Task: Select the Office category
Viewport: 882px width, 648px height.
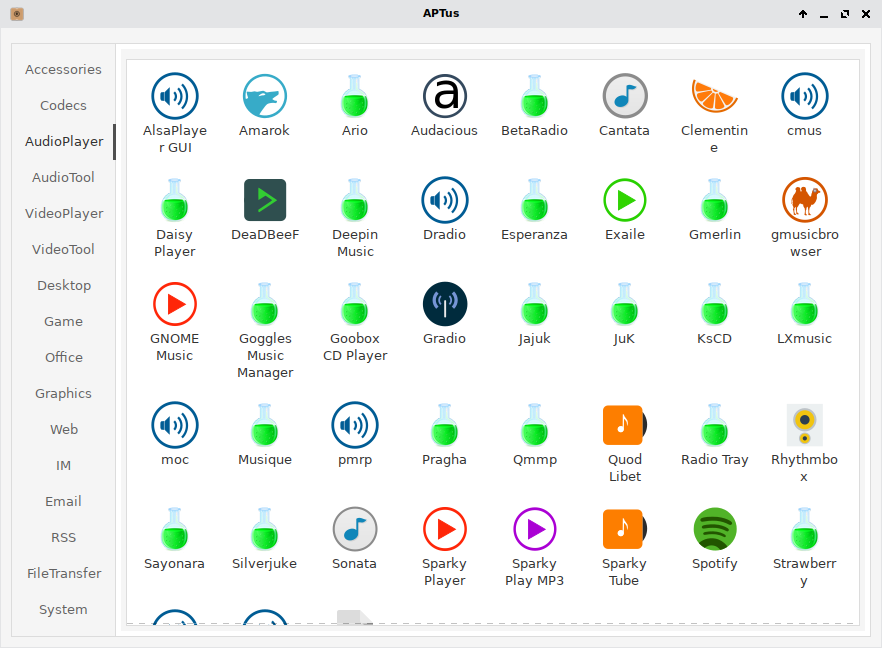Action: click(x=63, y=358)
